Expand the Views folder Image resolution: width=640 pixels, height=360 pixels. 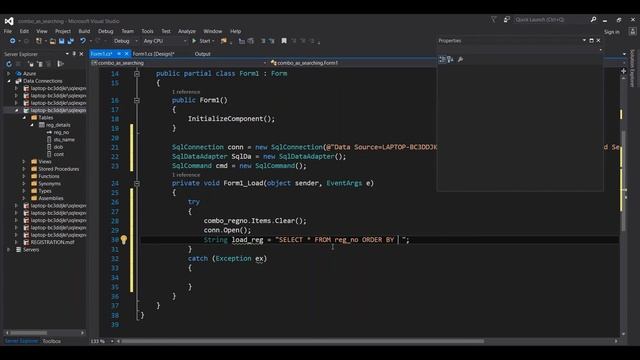click(24, 162)
